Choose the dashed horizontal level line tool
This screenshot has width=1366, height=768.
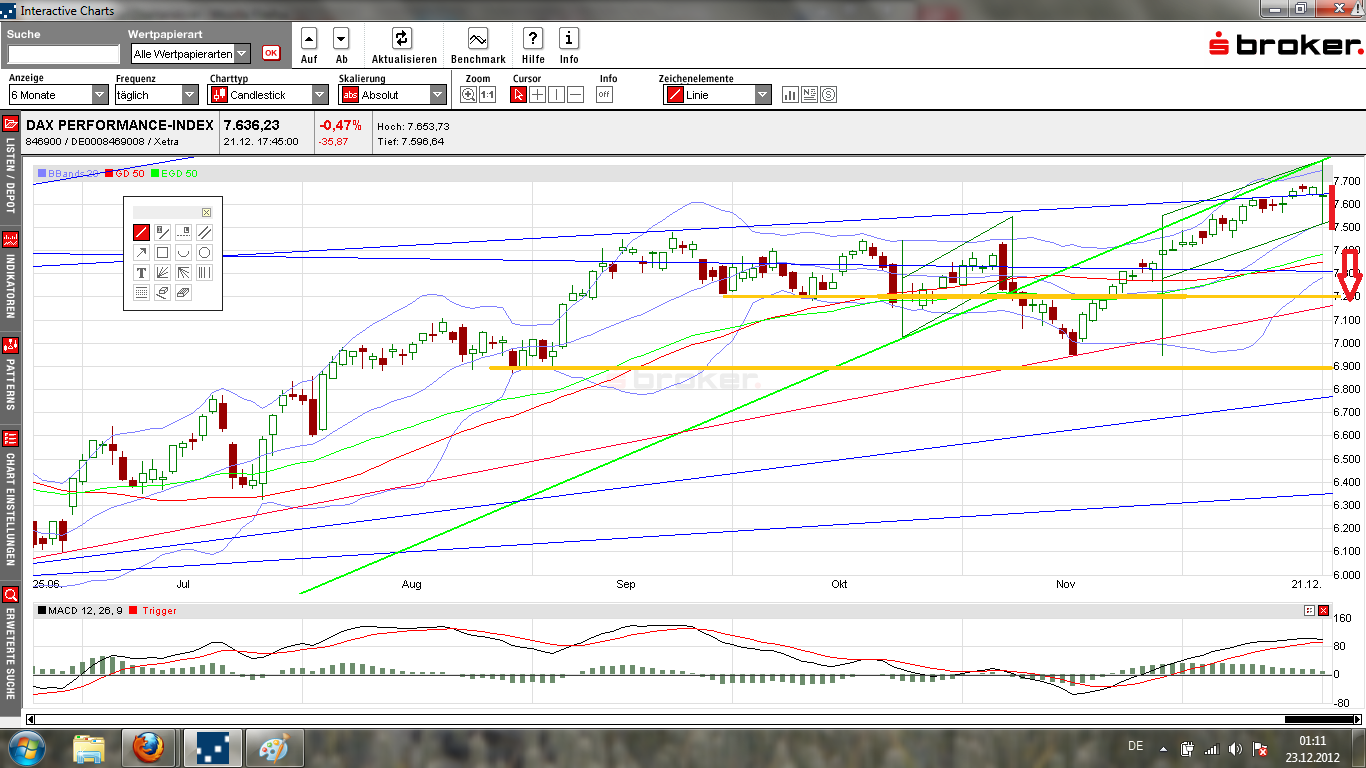pyautogui.click(x=183, y=233)
